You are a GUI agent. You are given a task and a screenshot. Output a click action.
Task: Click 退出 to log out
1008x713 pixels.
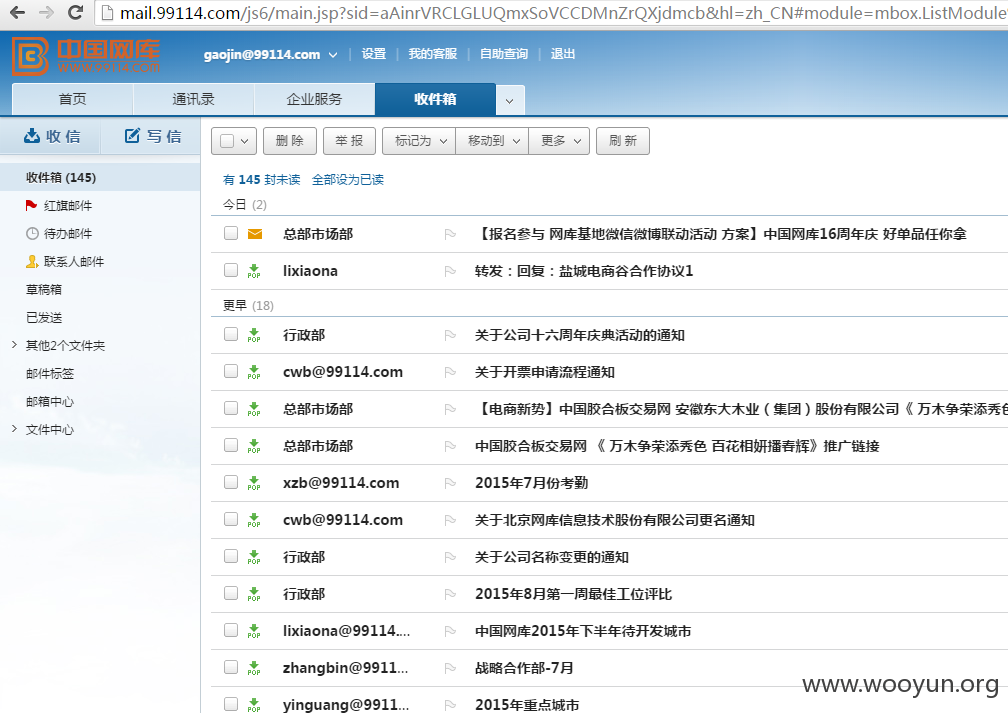(562, 54)
